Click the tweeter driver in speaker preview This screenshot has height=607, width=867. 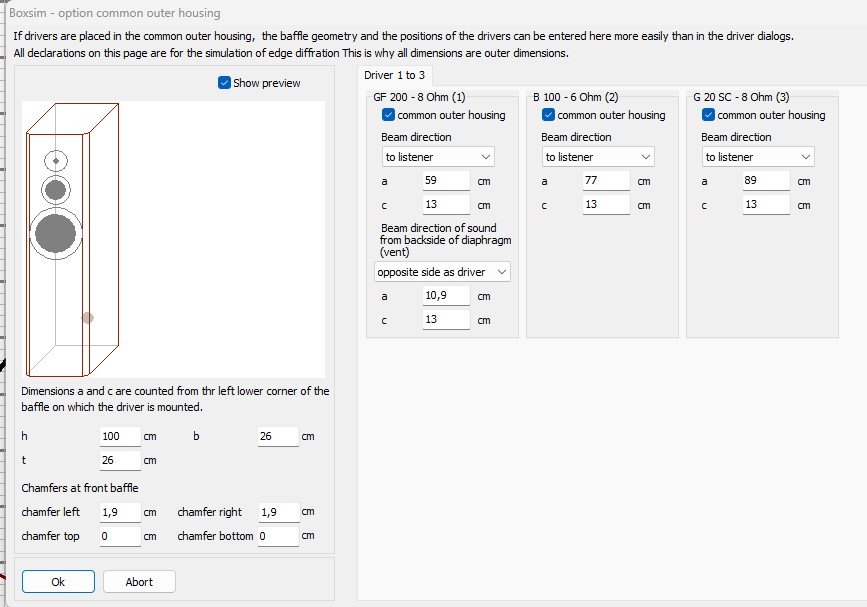56,161
